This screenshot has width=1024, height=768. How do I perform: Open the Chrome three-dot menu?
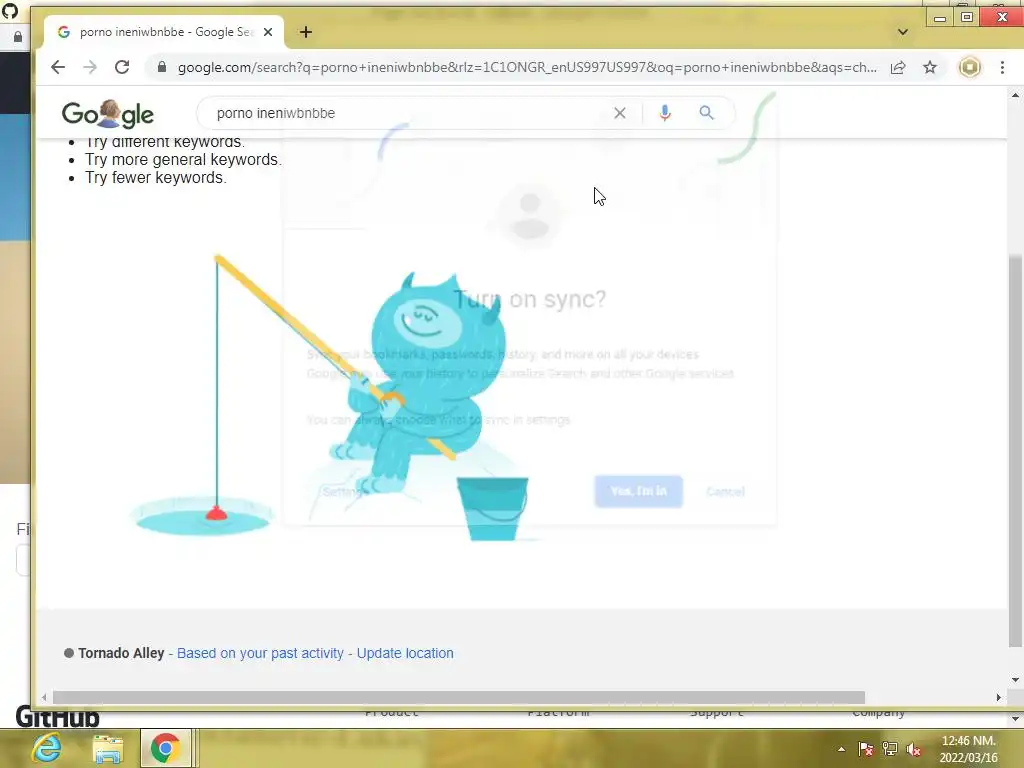click(1002, 67)
